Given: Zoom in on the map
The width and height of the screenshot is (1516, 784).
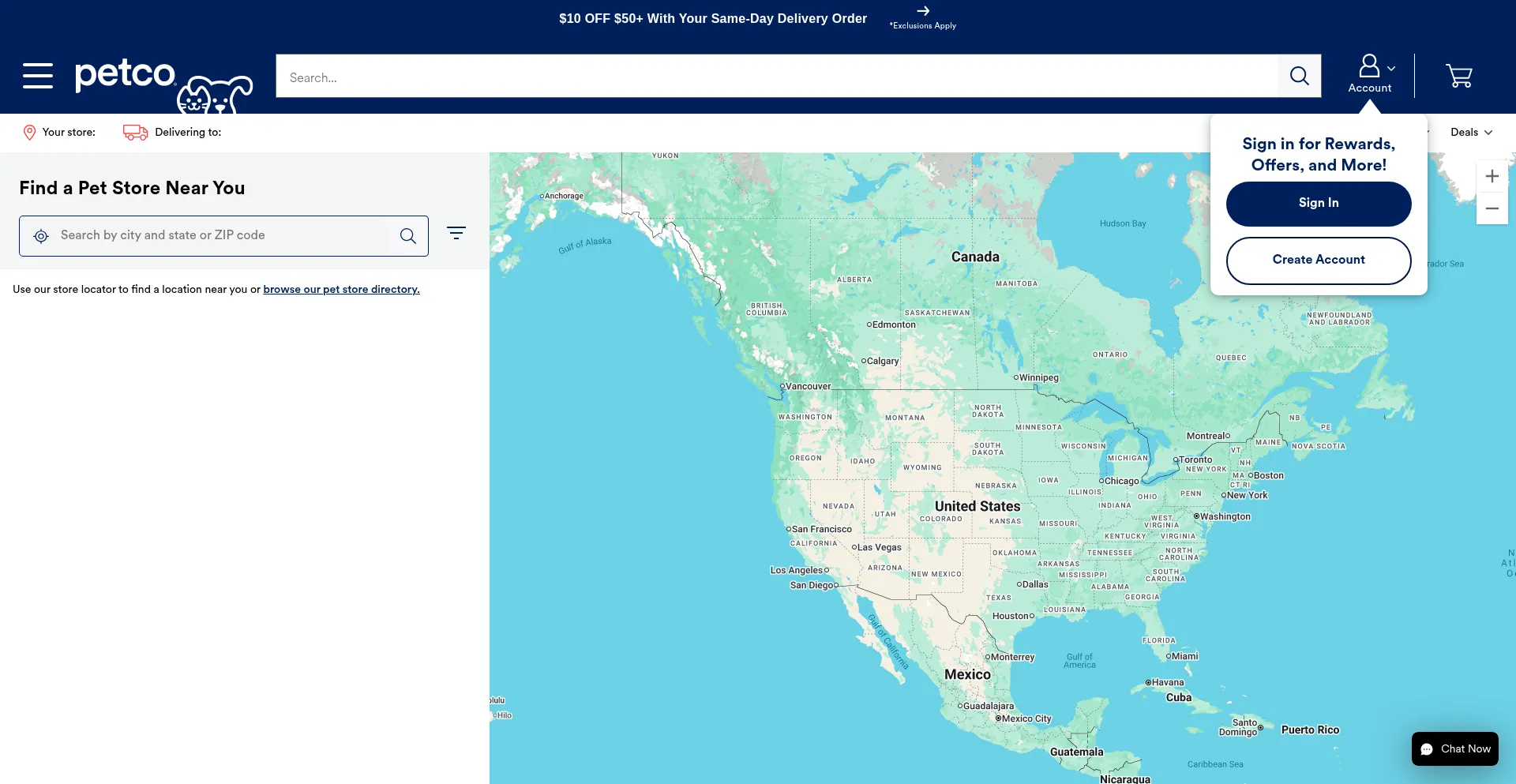Looking at the screenshot, I should [1492, 176].
